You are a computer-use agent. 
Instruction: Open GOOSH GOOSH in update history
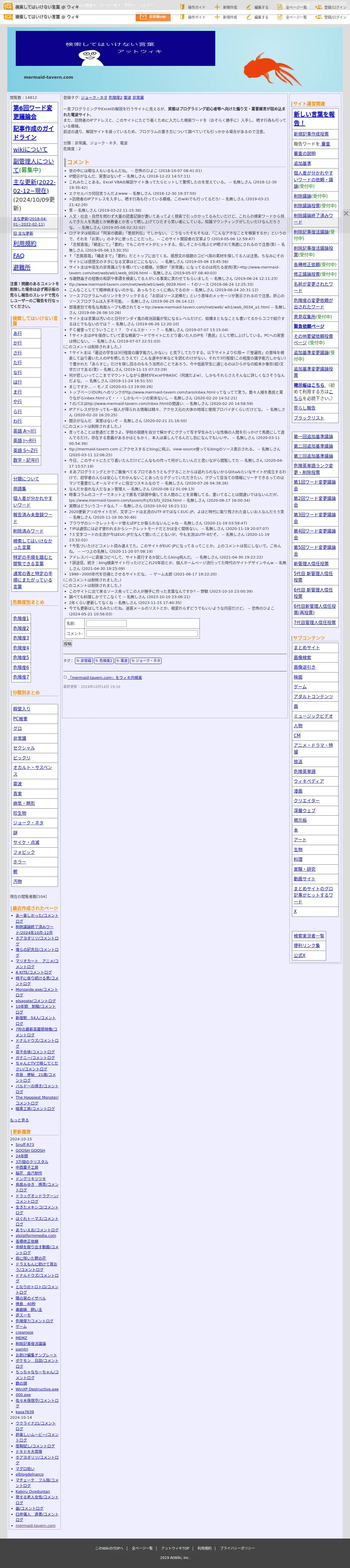tap(30, 1151)
